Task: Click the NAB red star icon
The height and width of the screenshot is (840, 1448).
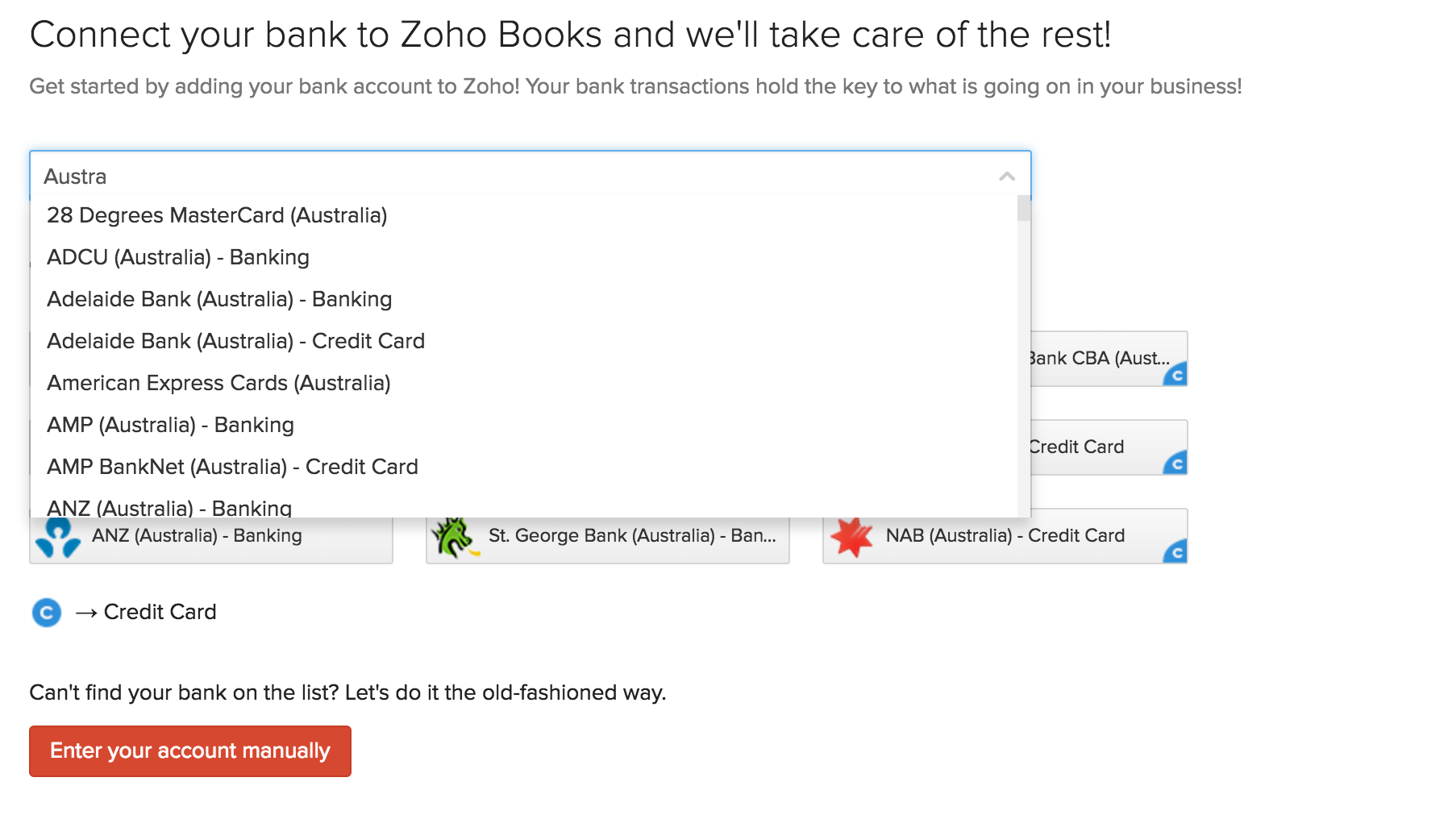Action: [x=851, y=535]
